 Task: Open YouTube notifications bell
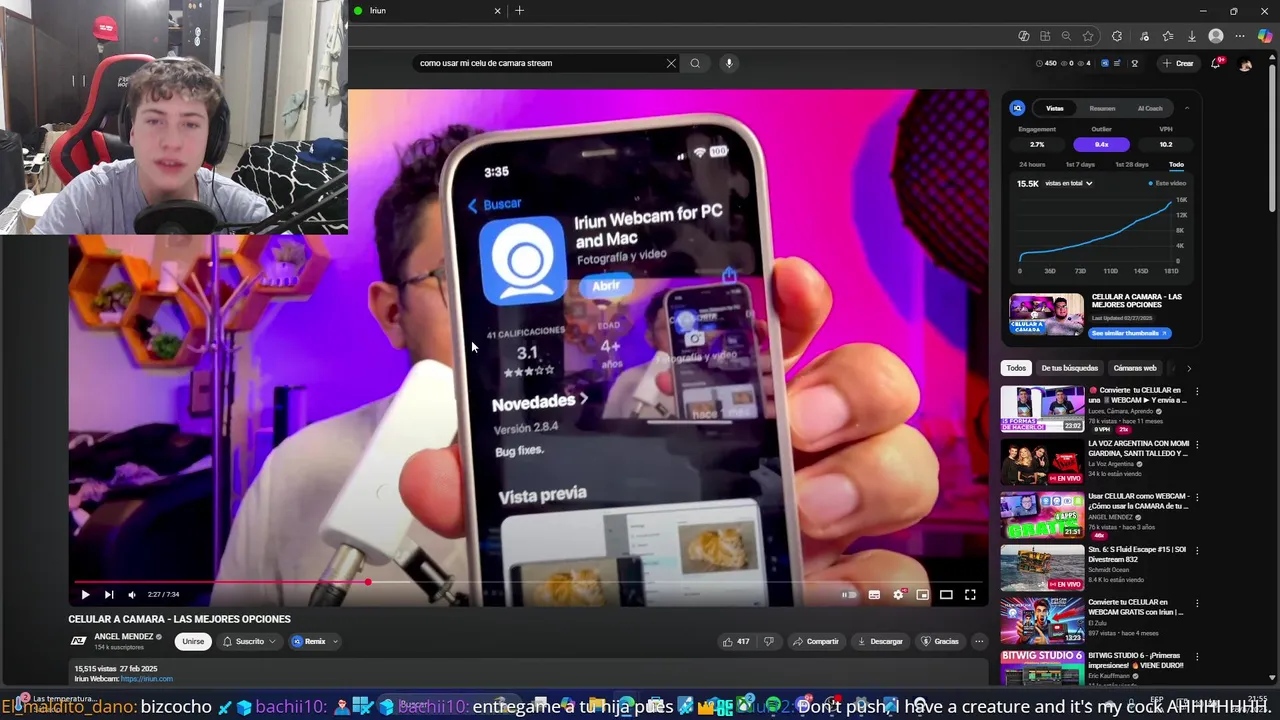[1216, 63]
